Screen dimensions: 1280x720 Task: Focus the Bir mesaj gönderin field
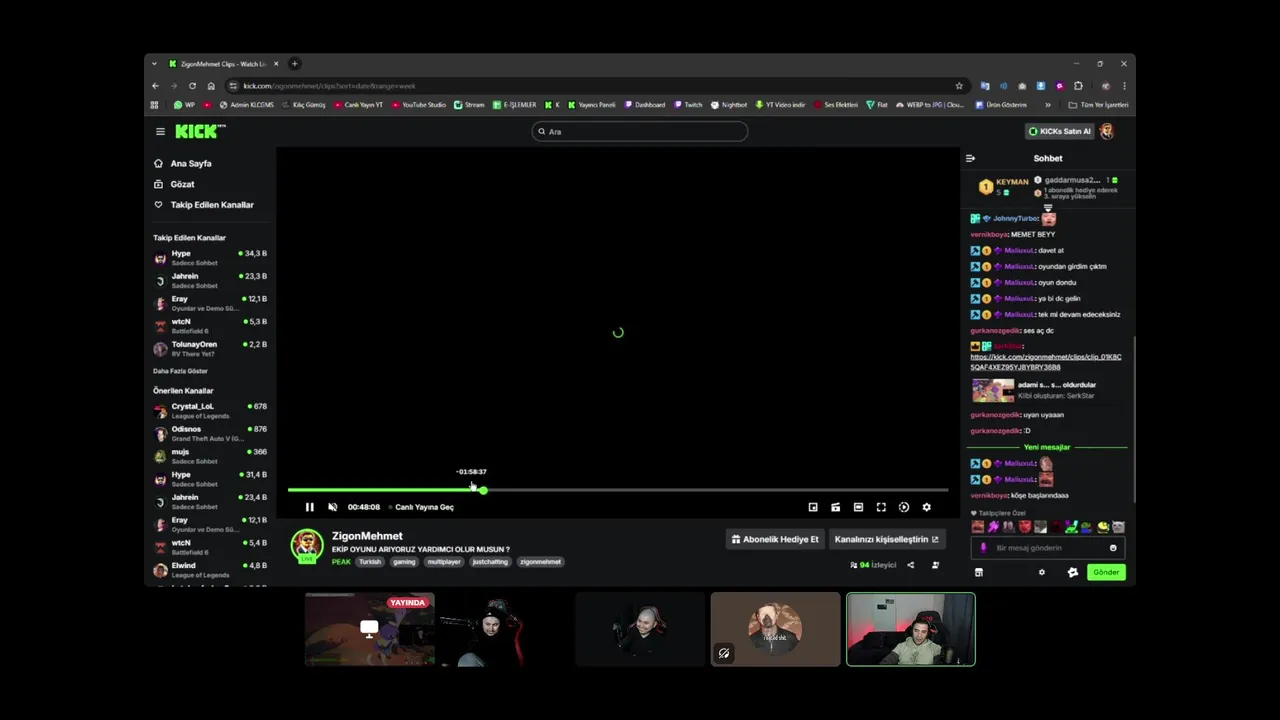click(x=1048, y=548)
